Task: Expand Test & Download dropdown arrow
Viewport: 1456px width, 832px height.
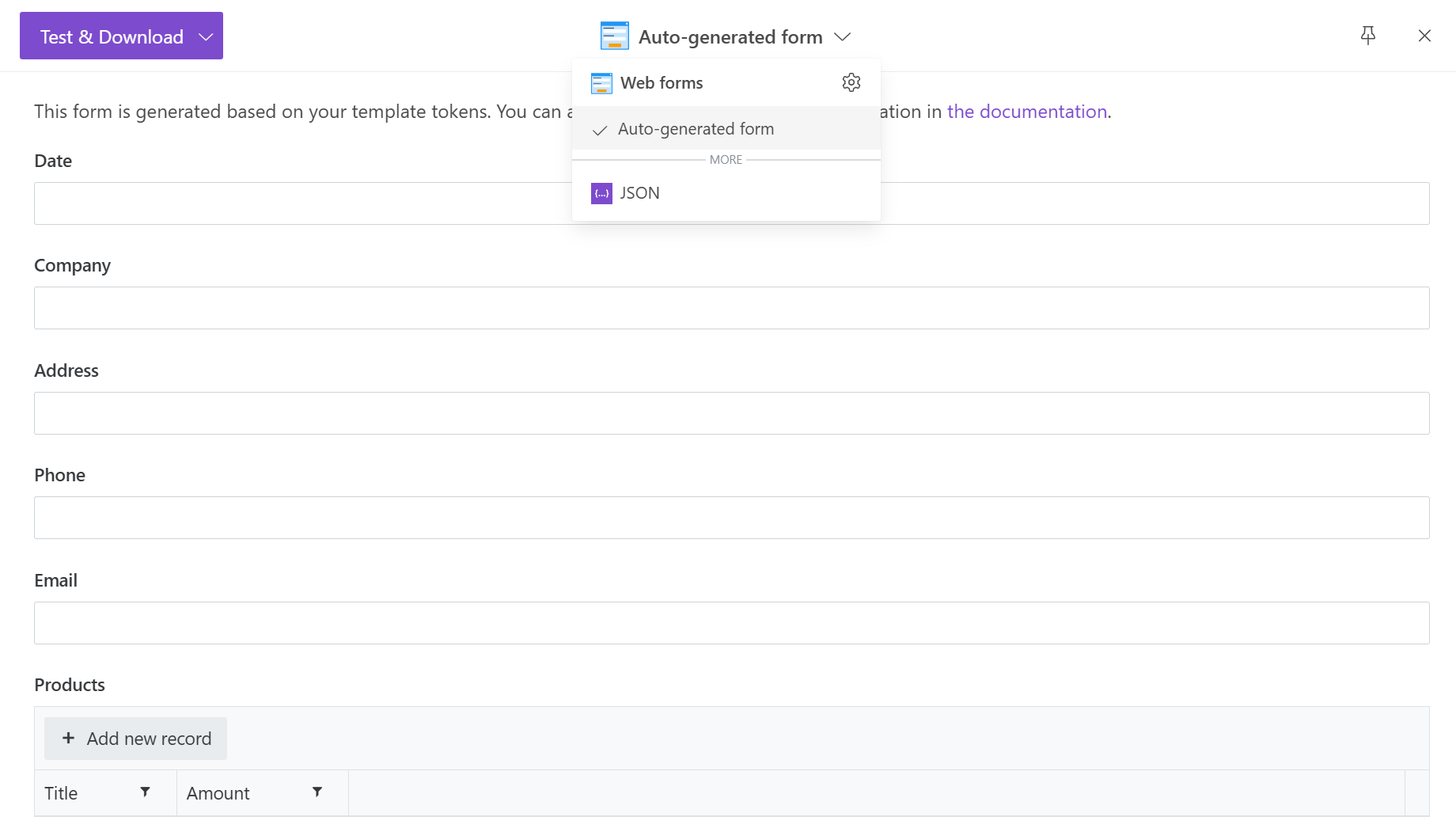Action: 206,36
